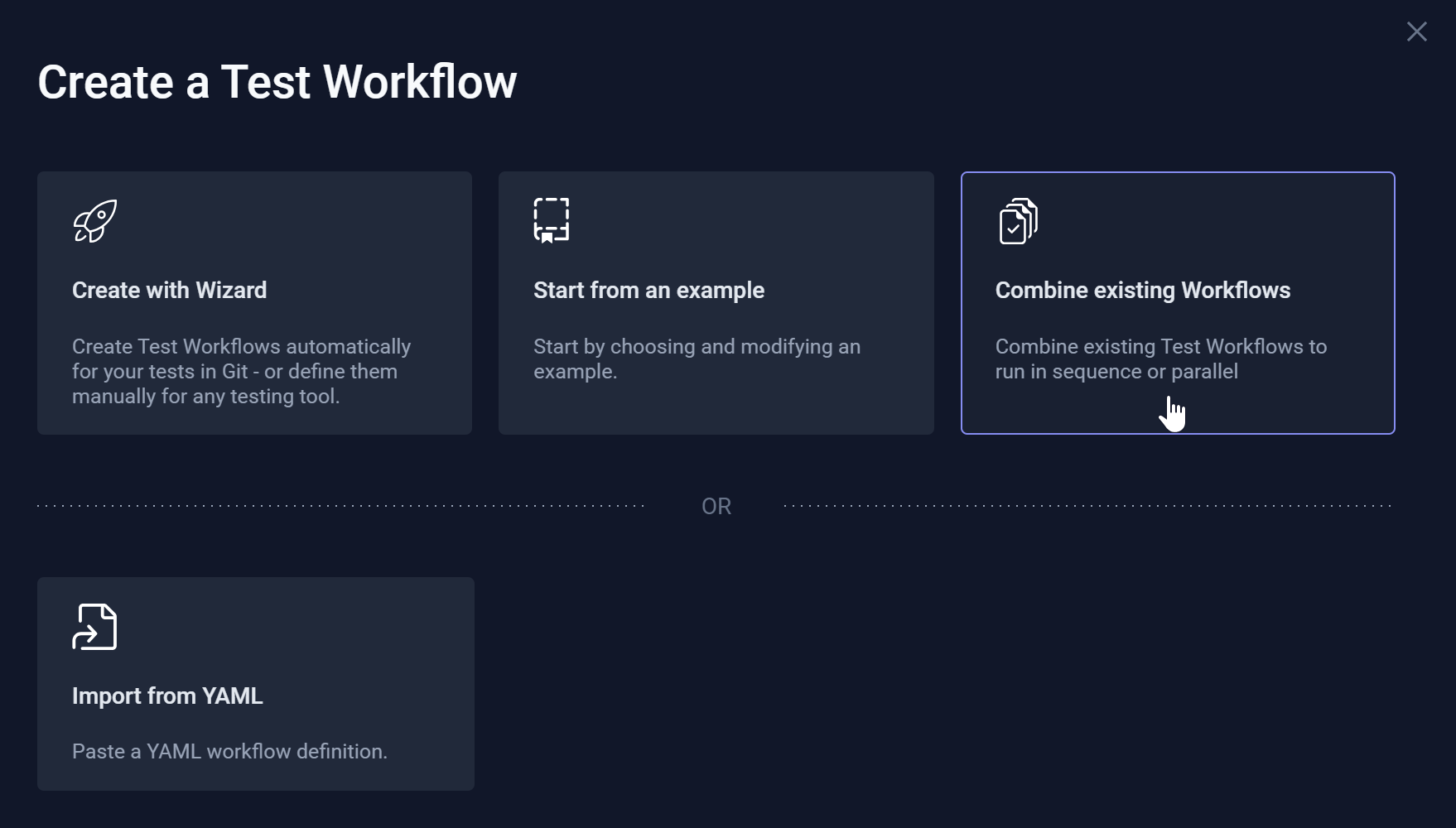Open the Import from YAML title
This screenshot has width=1456, height=828.
pyautogui.click(x=167, y=696)
